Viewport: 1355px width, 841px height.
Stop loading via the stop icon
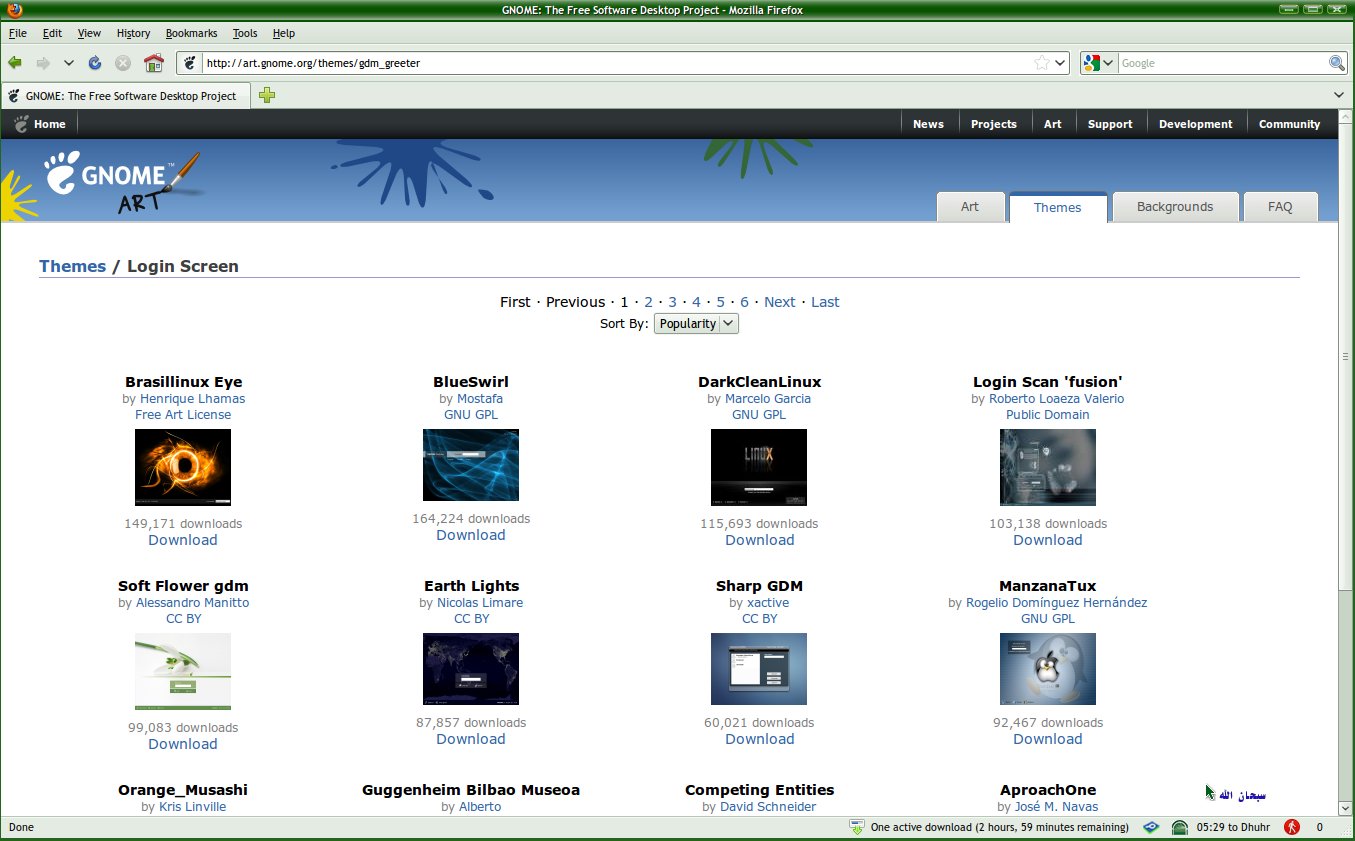(x=123, y=62)
